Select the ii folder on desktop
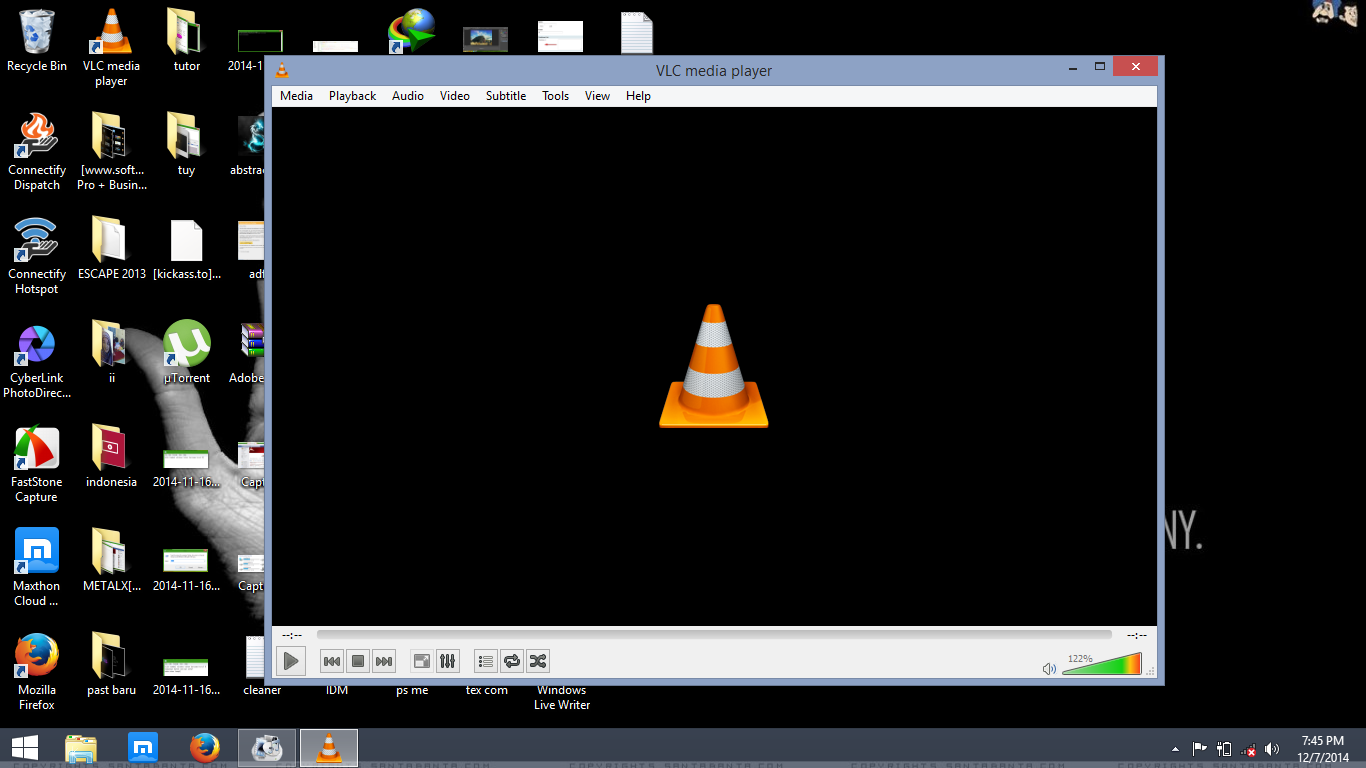1366x768 pixels. tap(111, 352)
